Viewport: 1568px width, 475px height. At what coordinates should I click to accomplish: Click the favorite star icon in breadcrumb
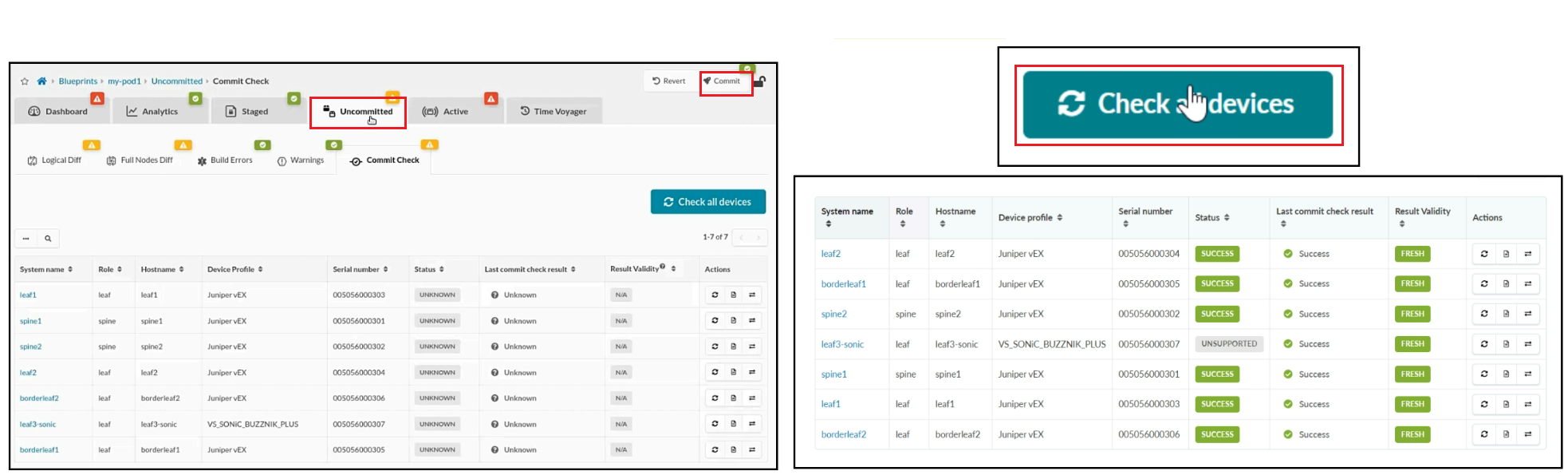pos(25,81)
